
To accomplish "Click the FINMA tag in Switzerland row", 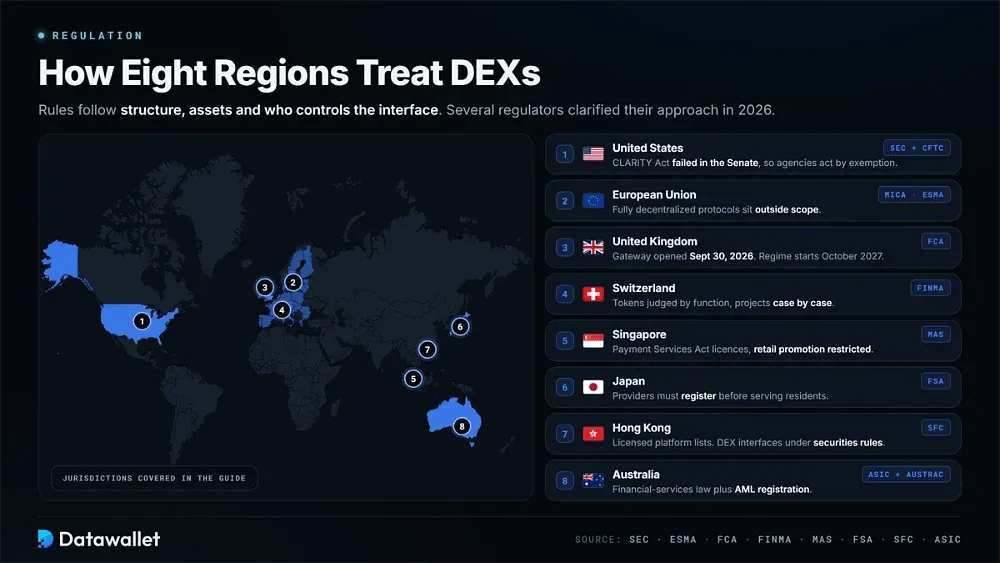I will click(x=930, y=288).
